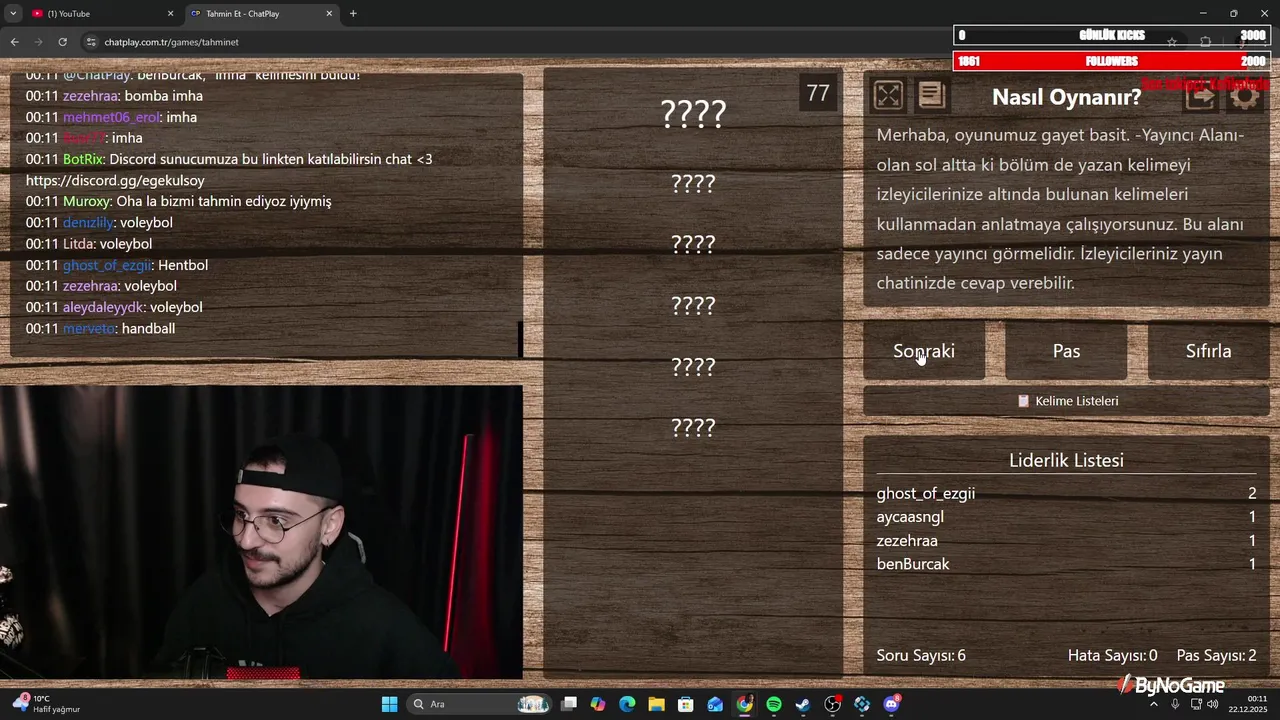Toggle fullscreen mode in the game panel

pyautogui.click(x=888, y=95)
